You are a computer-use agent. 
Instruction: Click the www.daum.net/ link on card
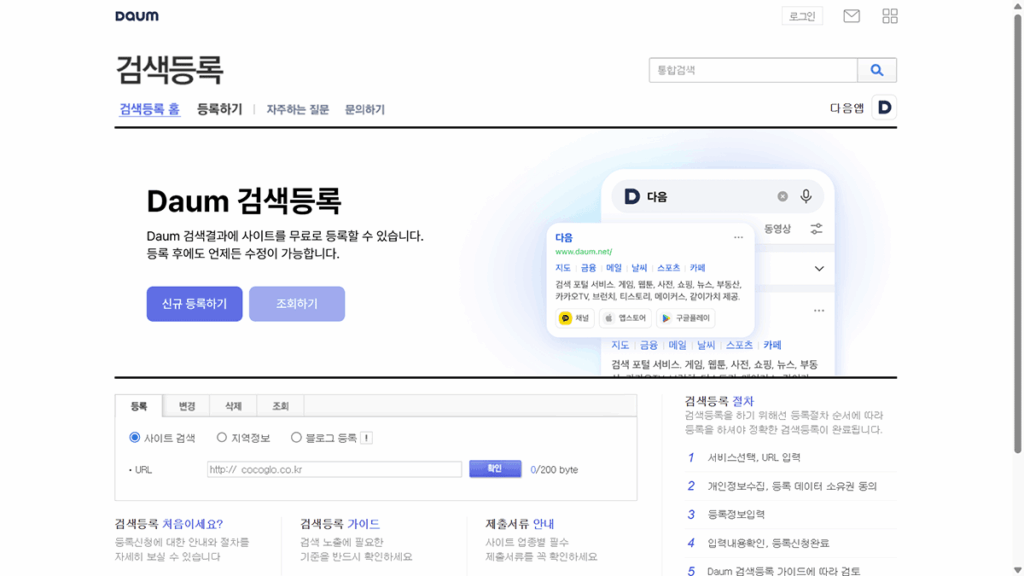pyautogui.click(x=584, y=251)
